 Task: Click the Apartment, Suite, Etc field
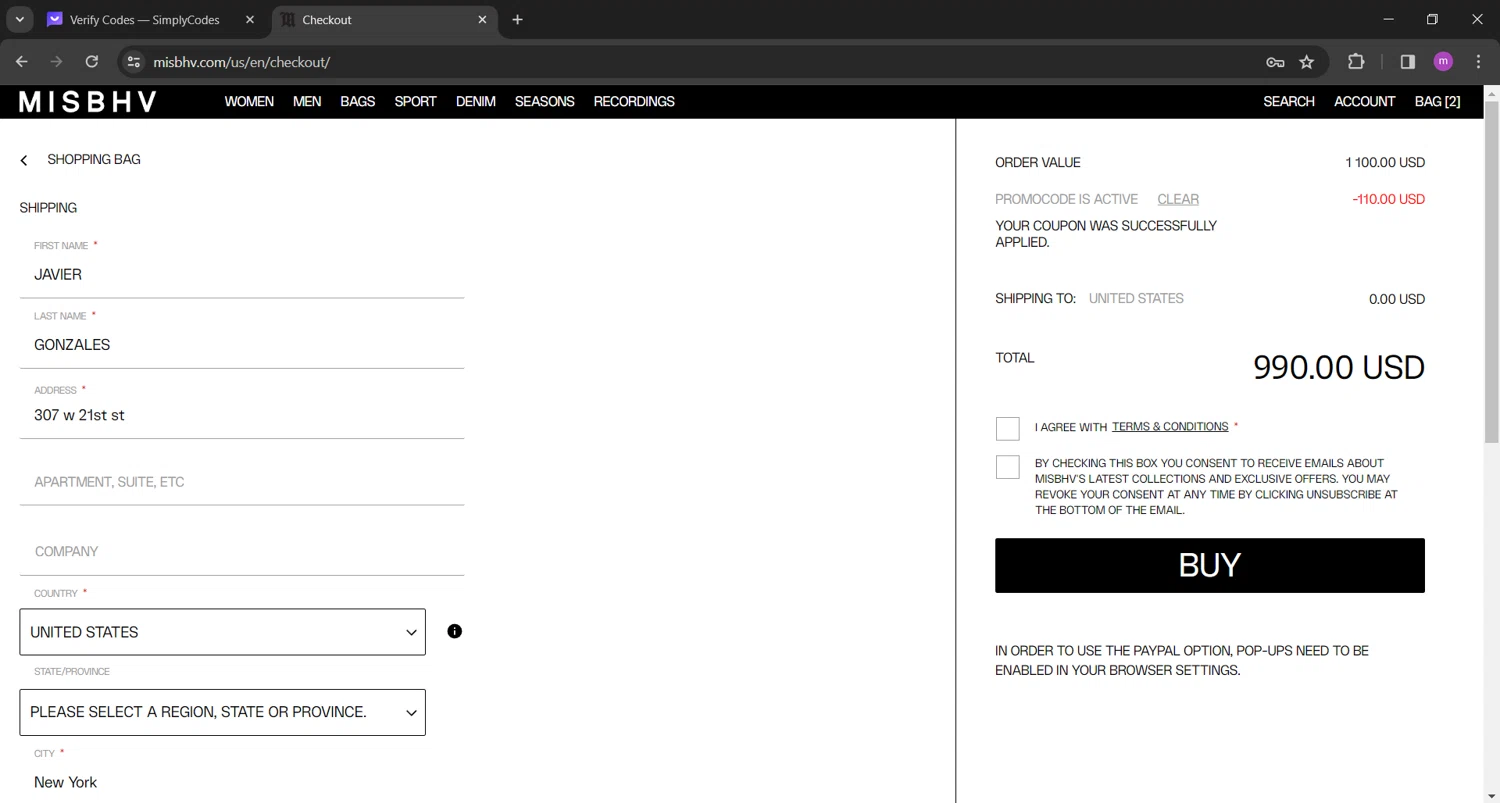pos(242,482)
